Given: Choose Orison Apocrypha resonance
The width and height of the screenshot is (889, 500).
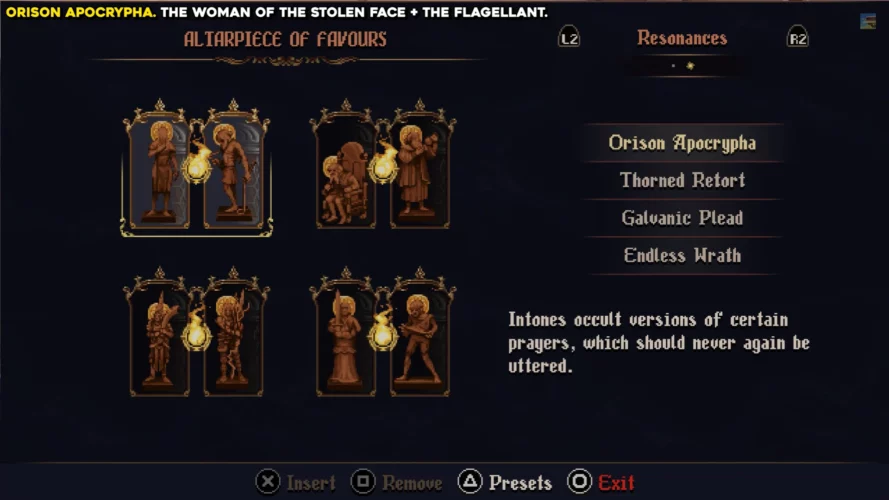Looking at the screenshot, I should 682,143.
